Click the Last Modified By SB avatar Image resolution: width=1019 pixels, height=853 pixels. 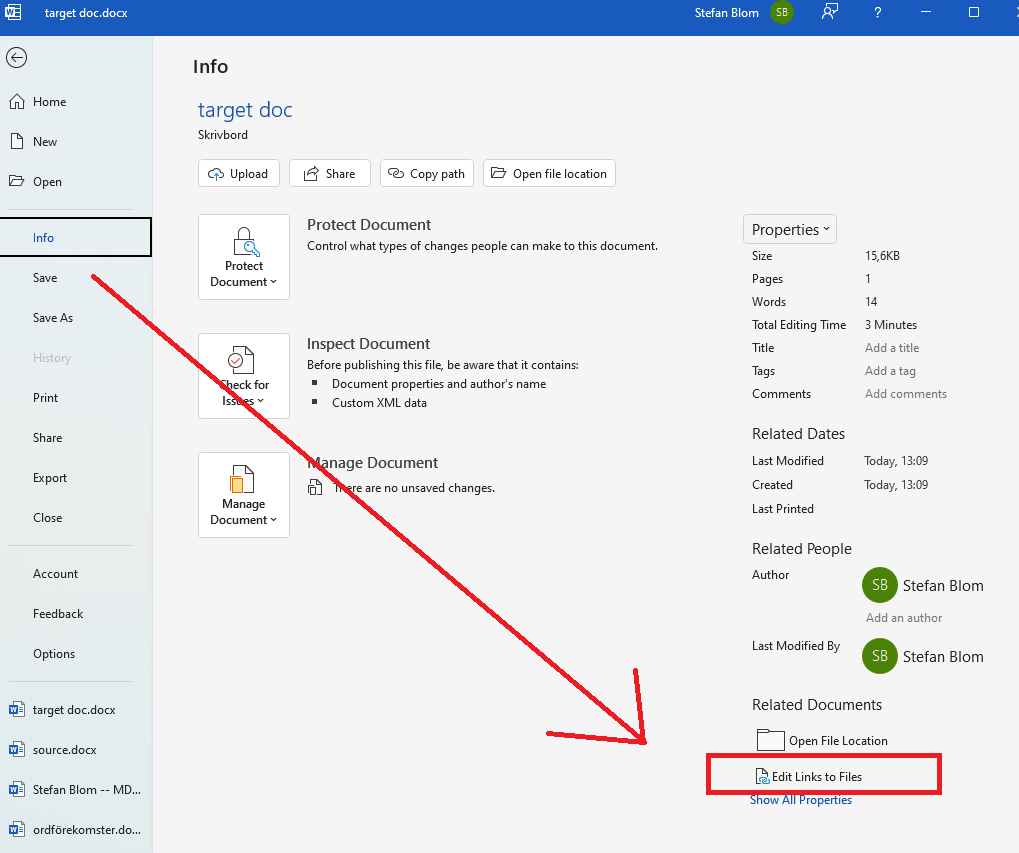tap(879, 656)
